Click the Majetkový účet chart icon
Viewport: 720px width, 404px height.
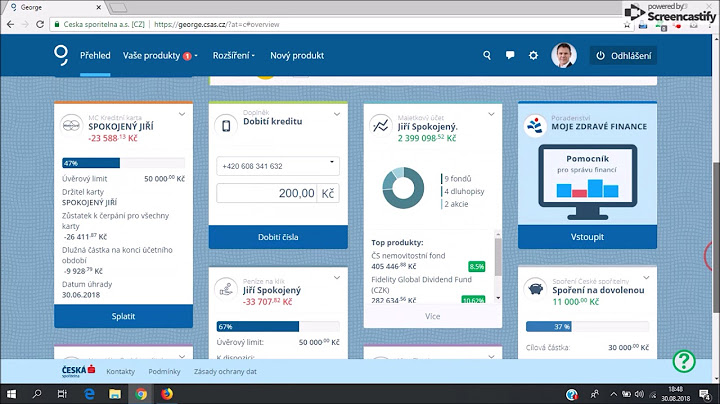381,125
